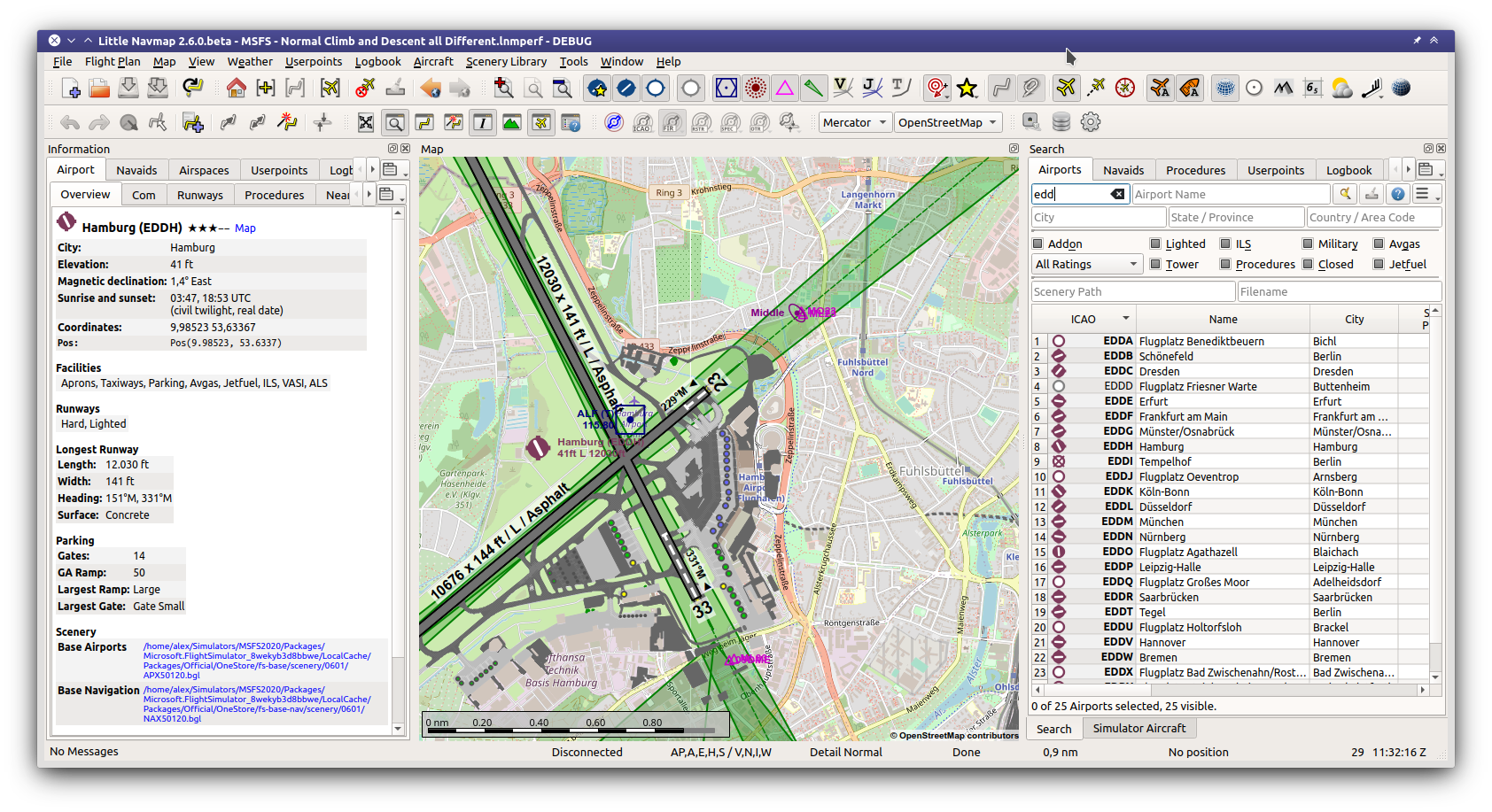This screenshot has width=1492, height=812.
Task: Toggle the VOR stations display icon
Action: [726, 88]
